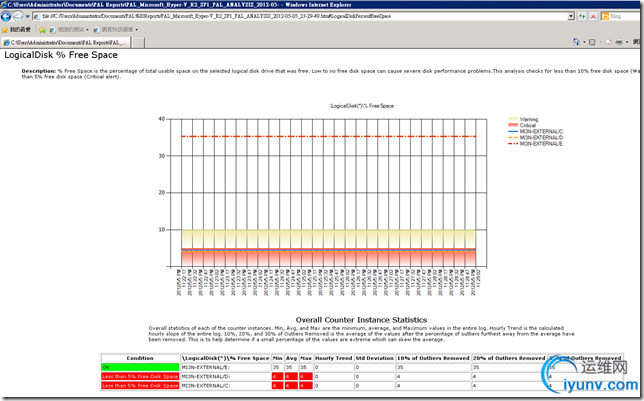644x401 pixels.
Task: Click the Print icon in command bar
Action: [619, 43]
